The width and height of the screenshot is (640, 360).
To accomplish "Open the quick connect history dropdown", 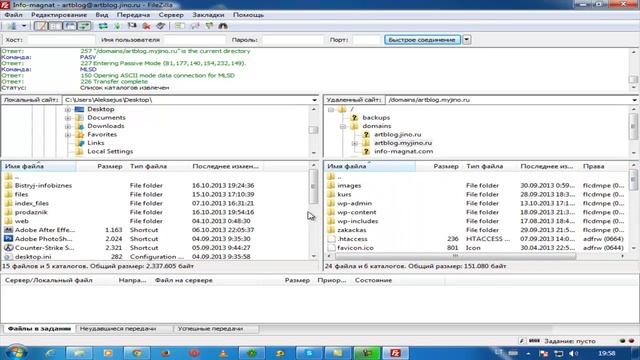I will coord(467,40).
